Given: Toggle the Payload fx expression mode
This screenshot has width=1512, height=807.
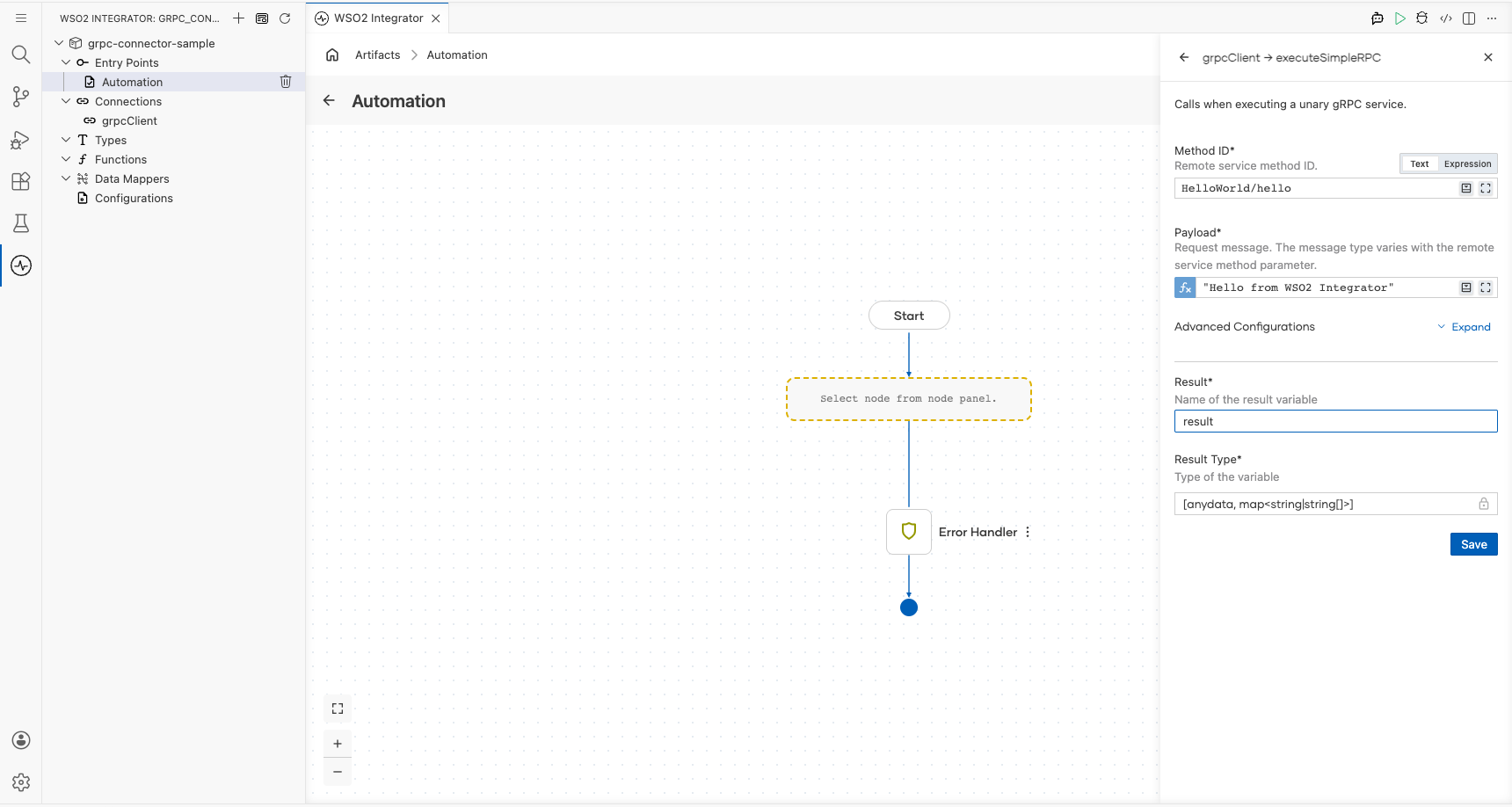Looking at the screenshot, I should coord(1185,287).
